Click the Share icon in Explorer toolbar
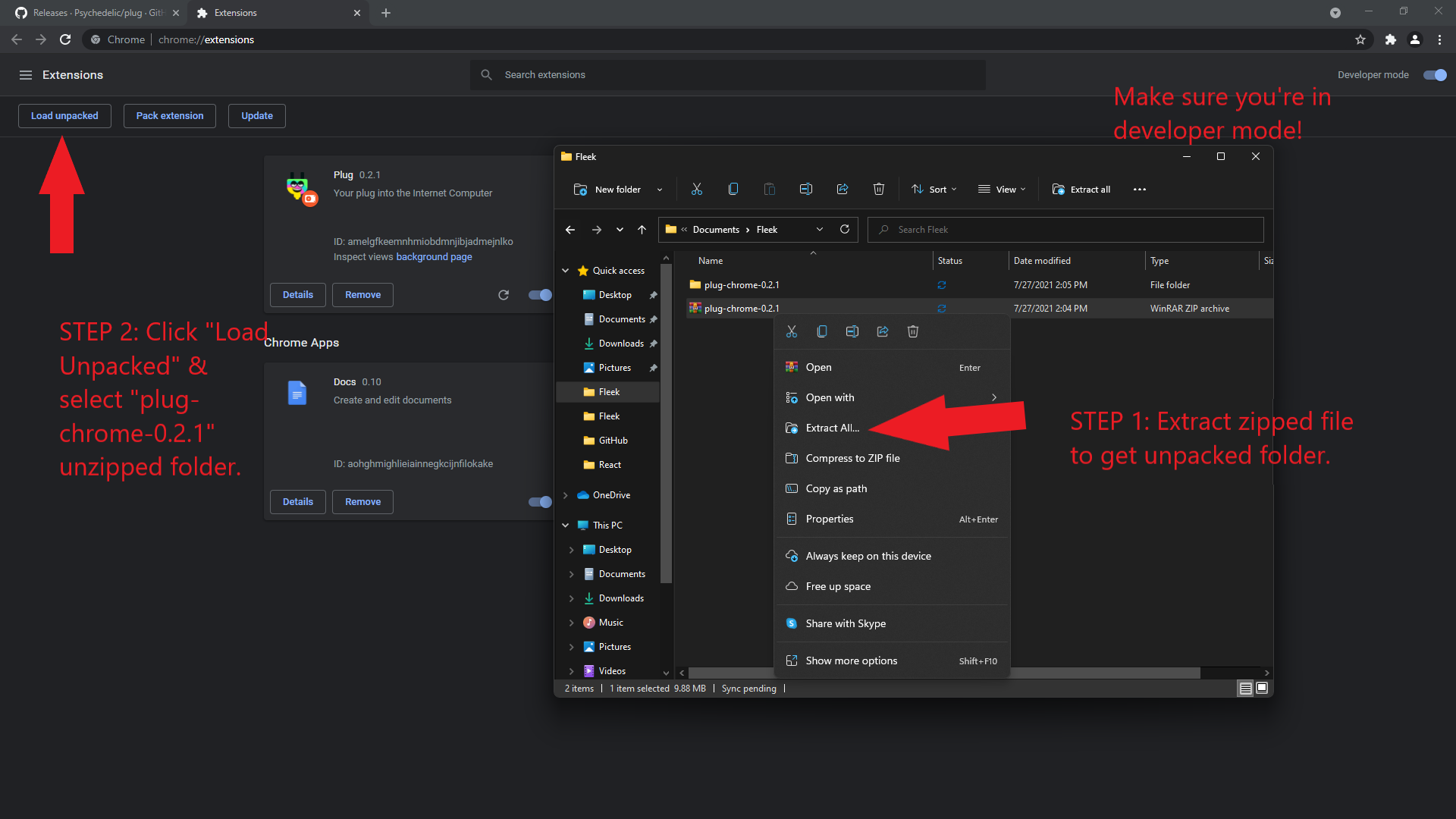Viewport: 1456px width, 819px height. [842, 190]
